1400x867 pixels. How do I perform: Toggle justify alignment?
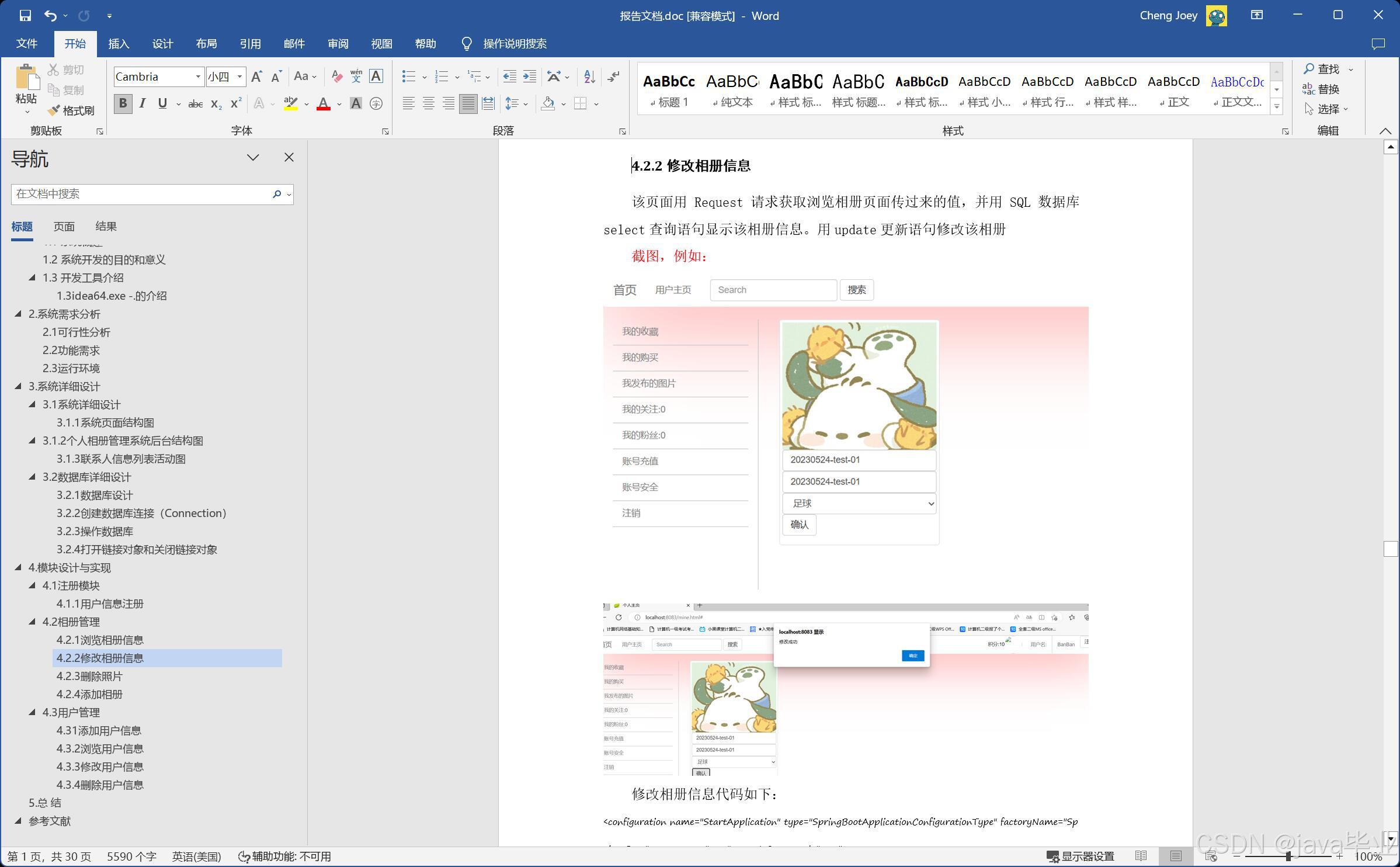coord(468,104)
